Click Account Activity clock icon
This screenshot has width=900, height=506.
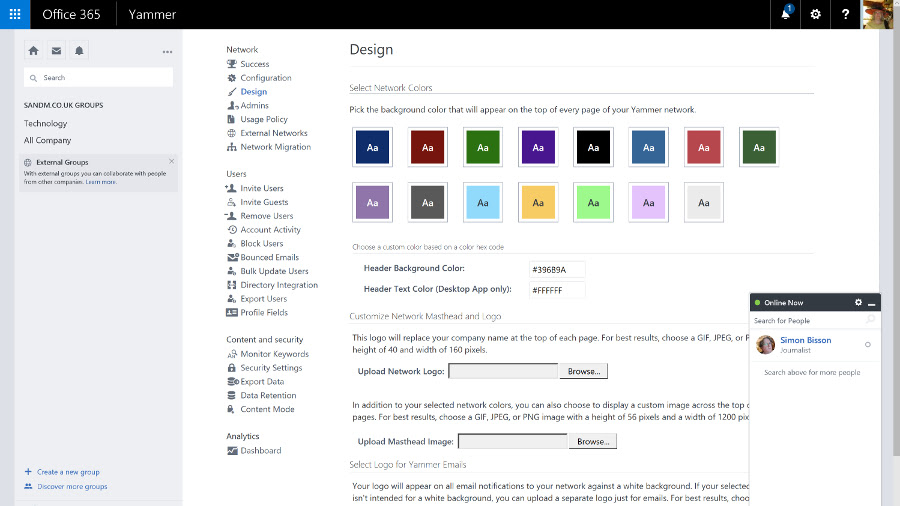click(x=232, y=229)
